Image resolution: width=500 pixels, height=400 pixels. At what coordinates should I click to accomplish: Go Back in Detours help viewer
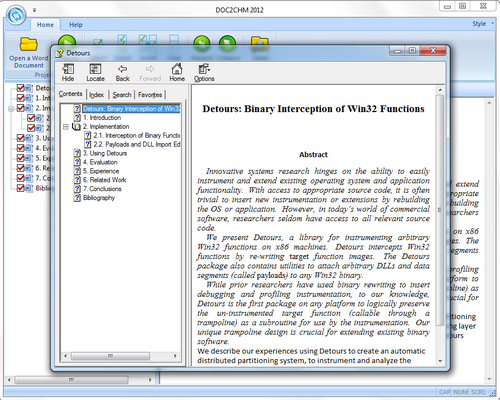pyautogui.click(x=123, y=72)
